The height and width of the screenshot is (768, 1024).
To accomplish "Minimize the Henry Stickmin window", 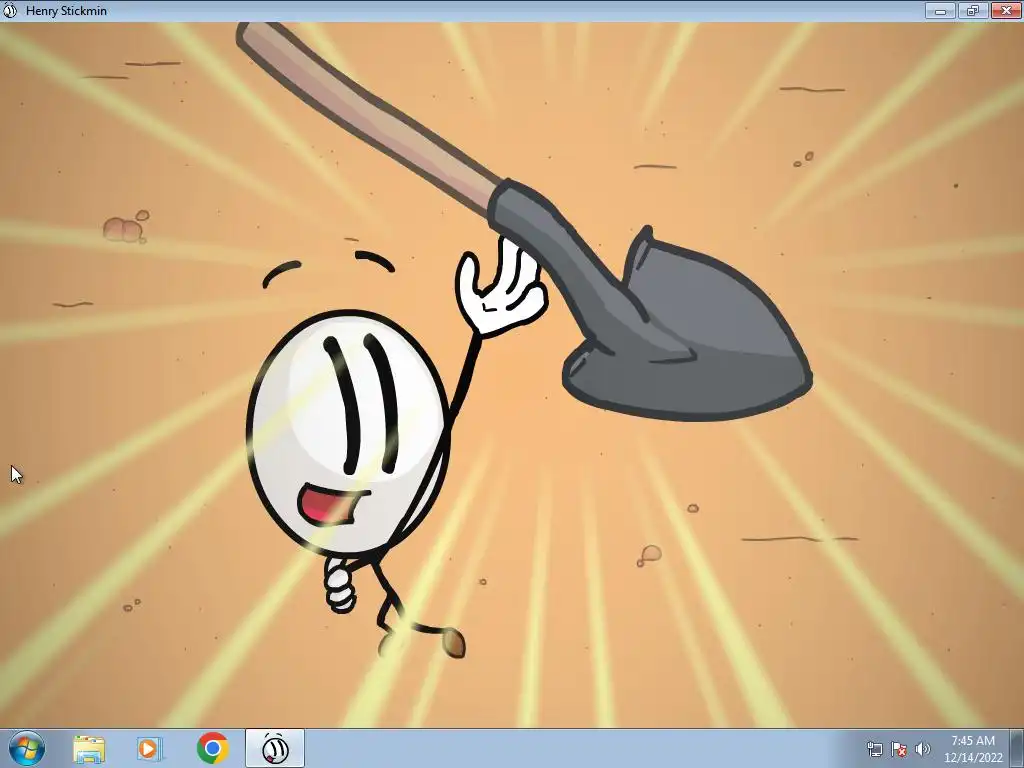I will click(940, 10).
